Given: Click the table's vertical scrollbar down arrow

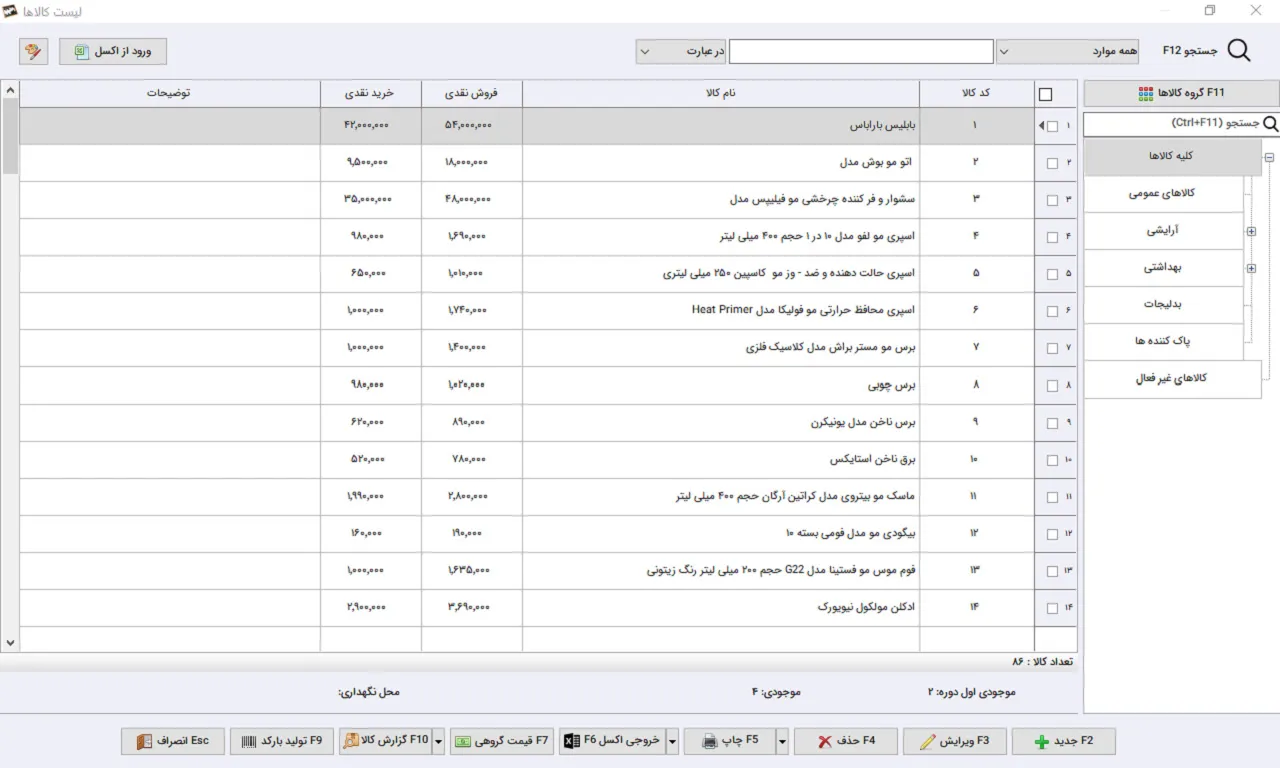Looking at the screenshot, I should pos(10,643).
